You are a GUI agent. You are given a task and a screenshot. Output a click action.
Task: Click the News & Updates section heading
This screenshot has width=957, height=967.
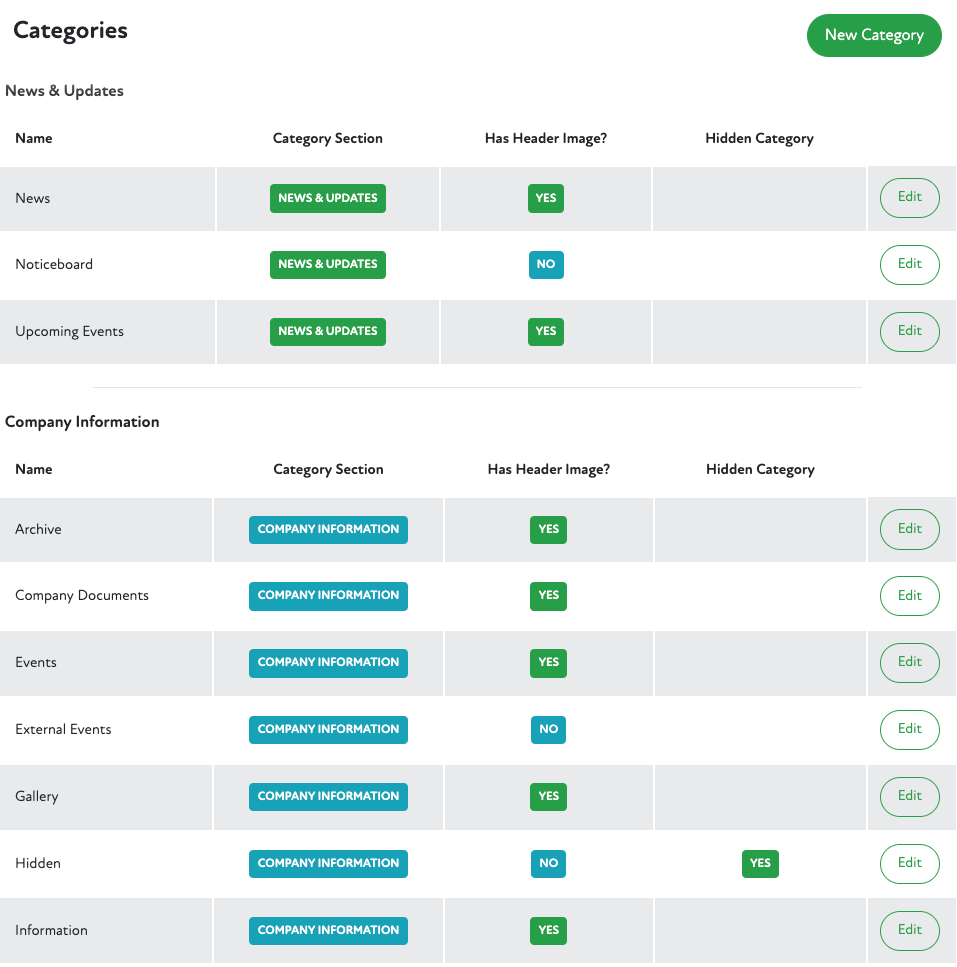[x=64, y=91]
